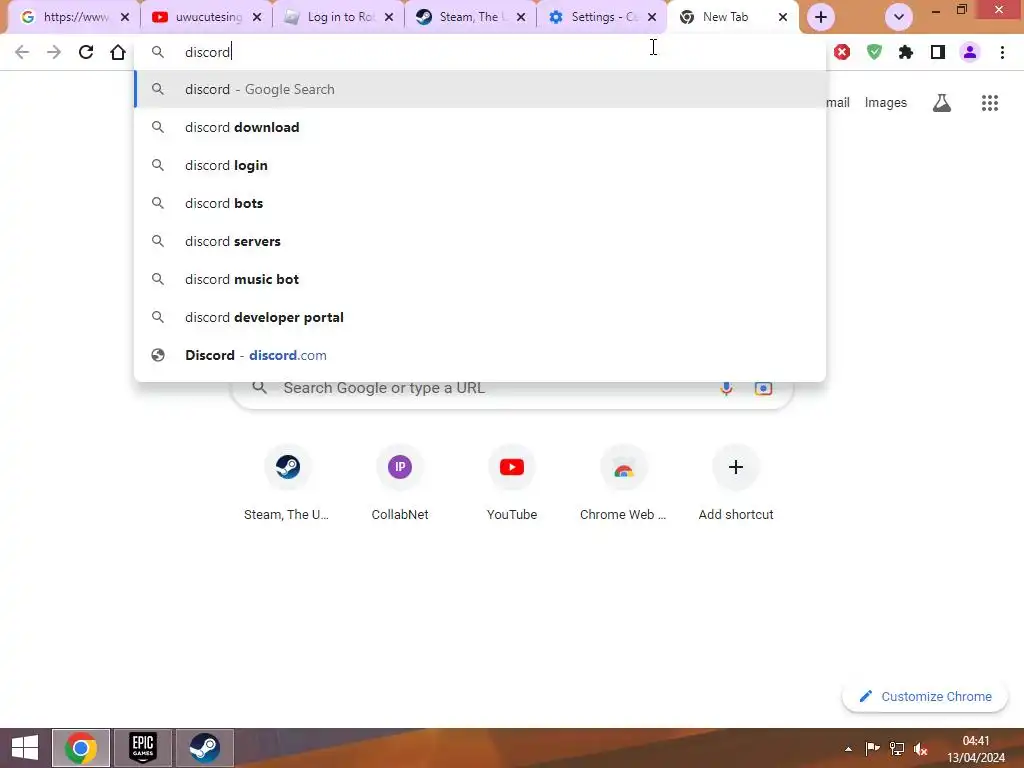1024x768 pixels.
Task: Close the Steam tab
Action: (x=520, y=18)
